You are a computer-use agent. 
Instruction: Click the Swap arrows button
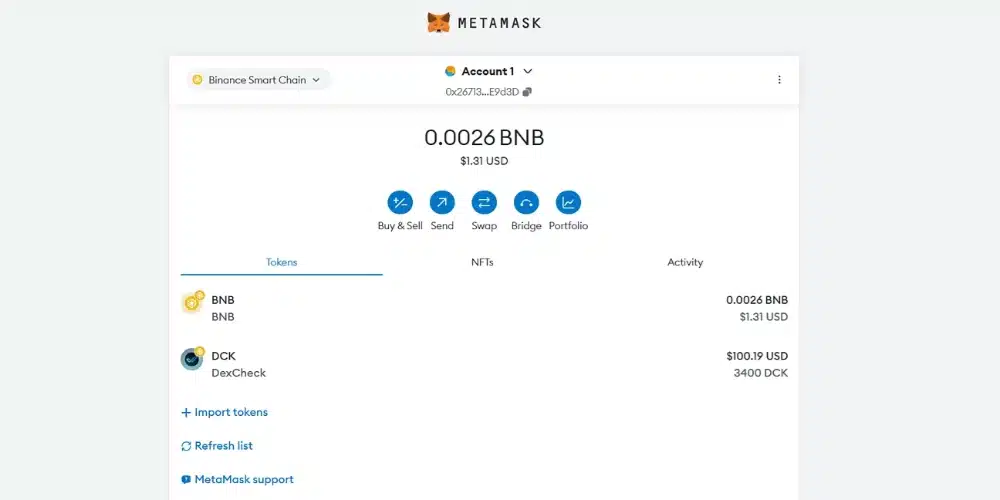click(x=484, y=203)
